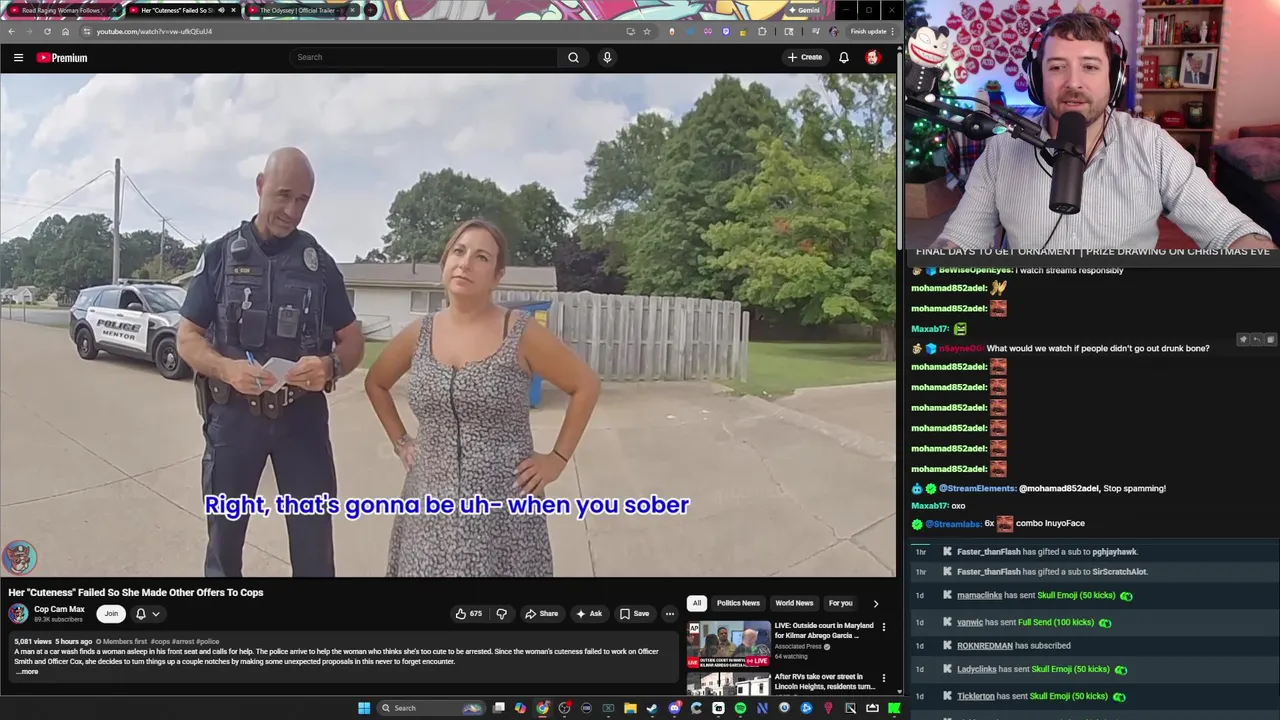Viewport: 1280px width, 720px height.
Task: Open the After RVs take over street video
Action: [824, 682]
